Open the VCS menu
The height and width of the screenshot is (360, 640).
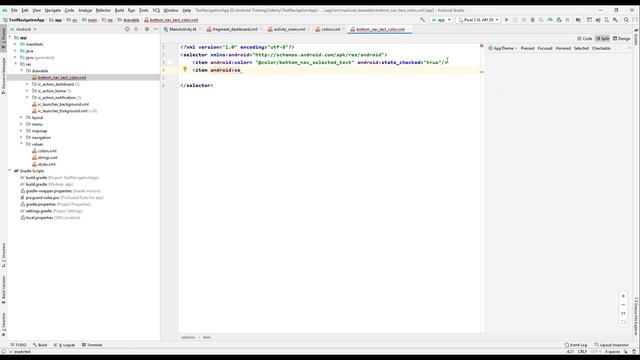tap(156, 10)
